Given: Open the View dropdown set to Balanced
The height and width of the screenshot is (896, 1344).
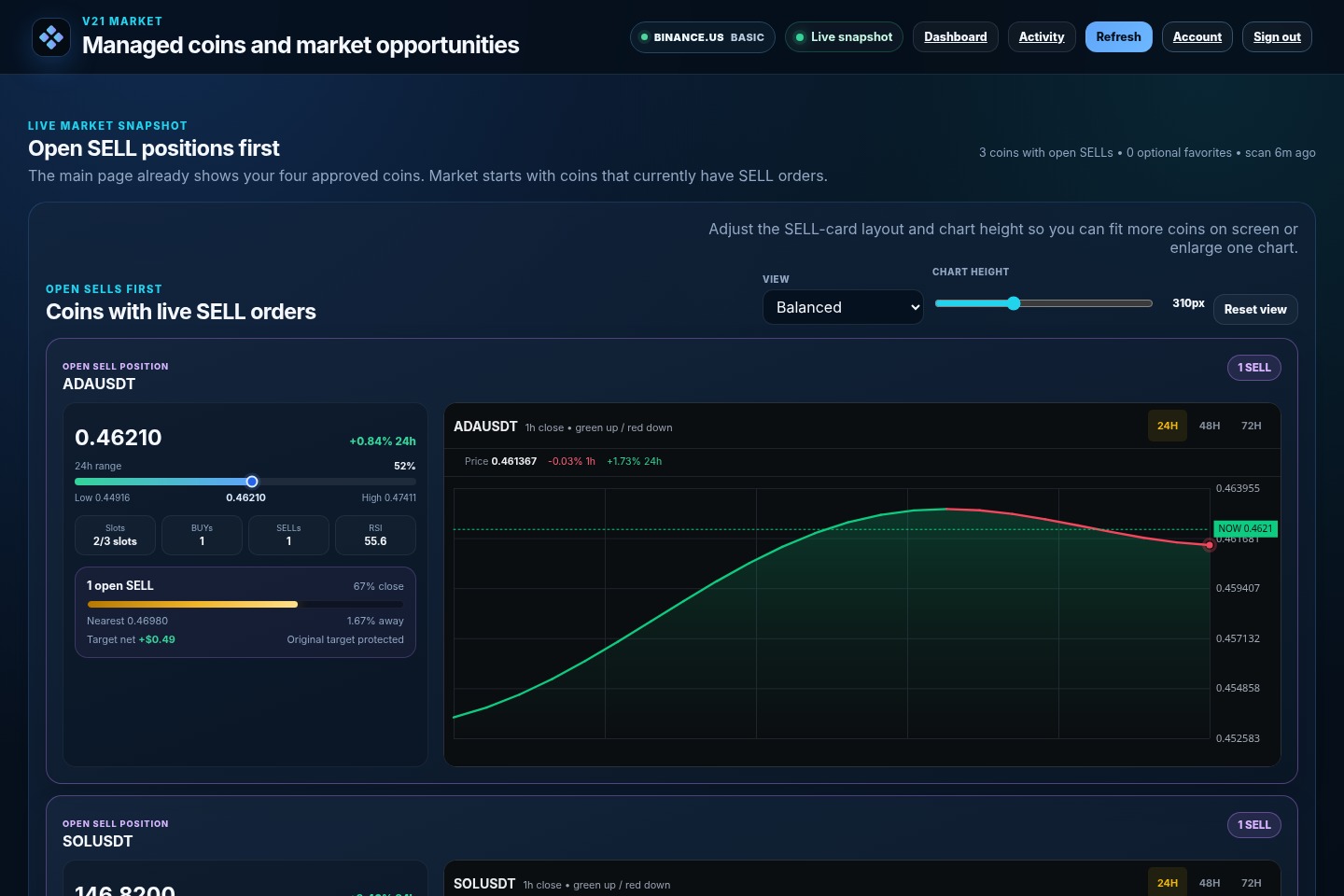Looking at the screenshot, I should (x=843, y=307).
